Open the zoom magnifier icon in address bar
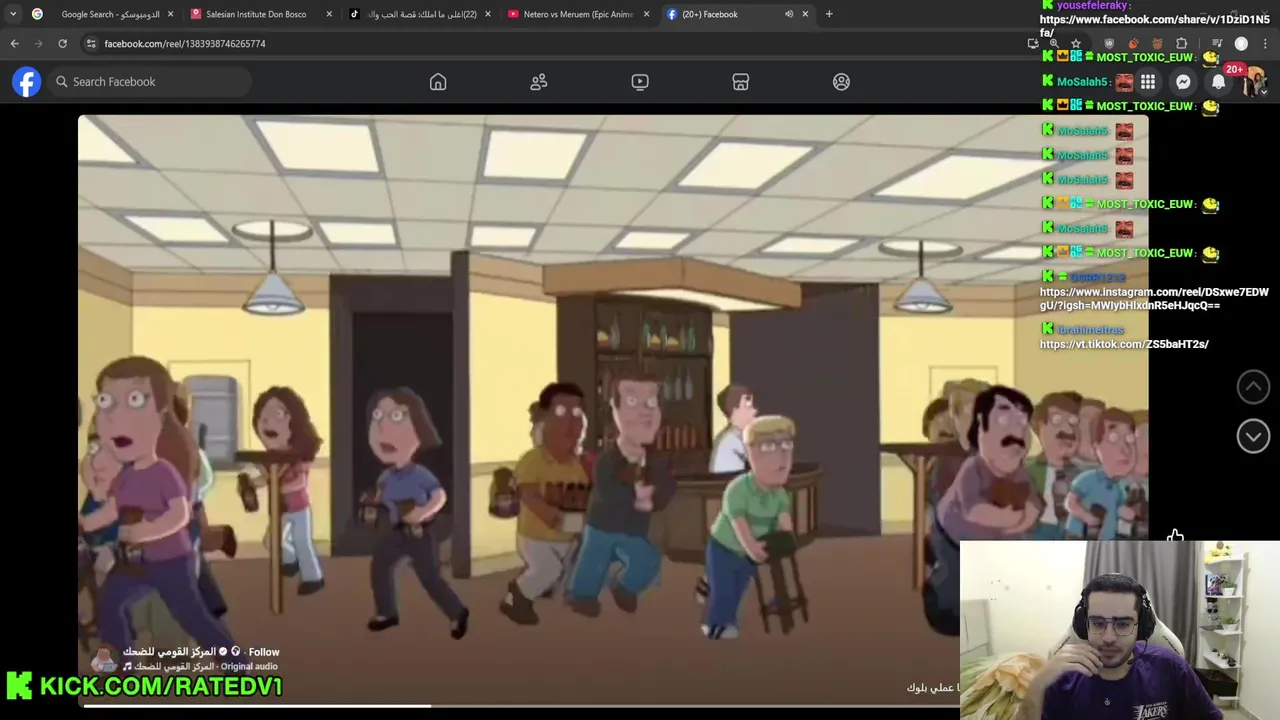Image resolution: width=1280 pixels, height=720 pixels. tap(1054, 44)
